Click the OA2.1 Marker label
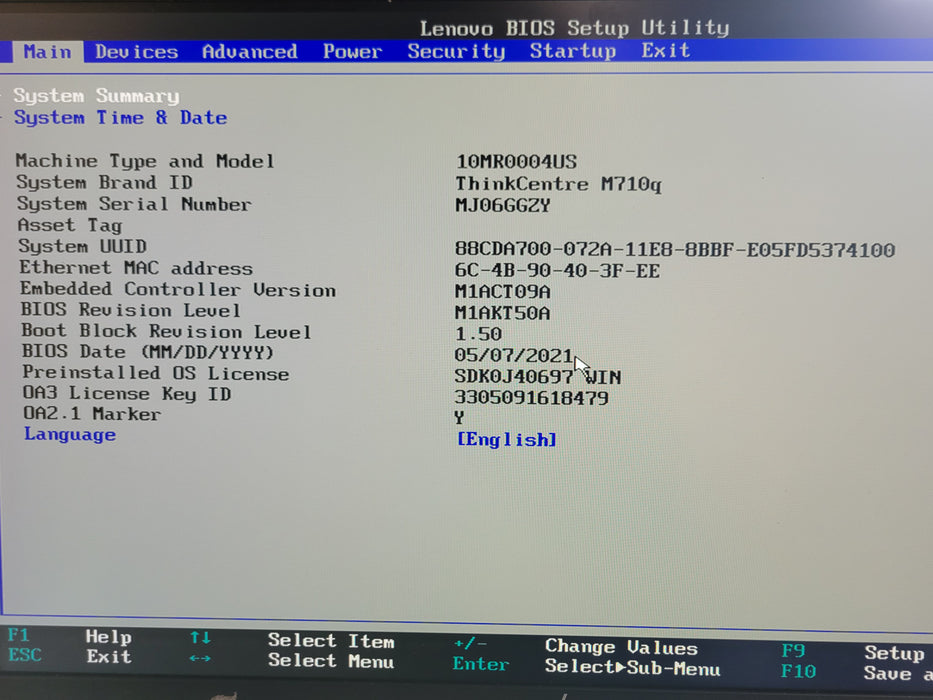This screenshot has height=700, width=933. (x=92, y=414)
